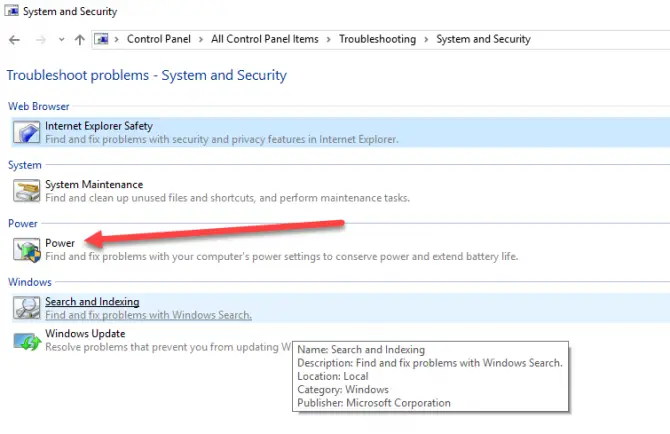Click Internet Explorer security and privacy description
The width and height of the screenshot is (670, 434).
tap(222, 140)
